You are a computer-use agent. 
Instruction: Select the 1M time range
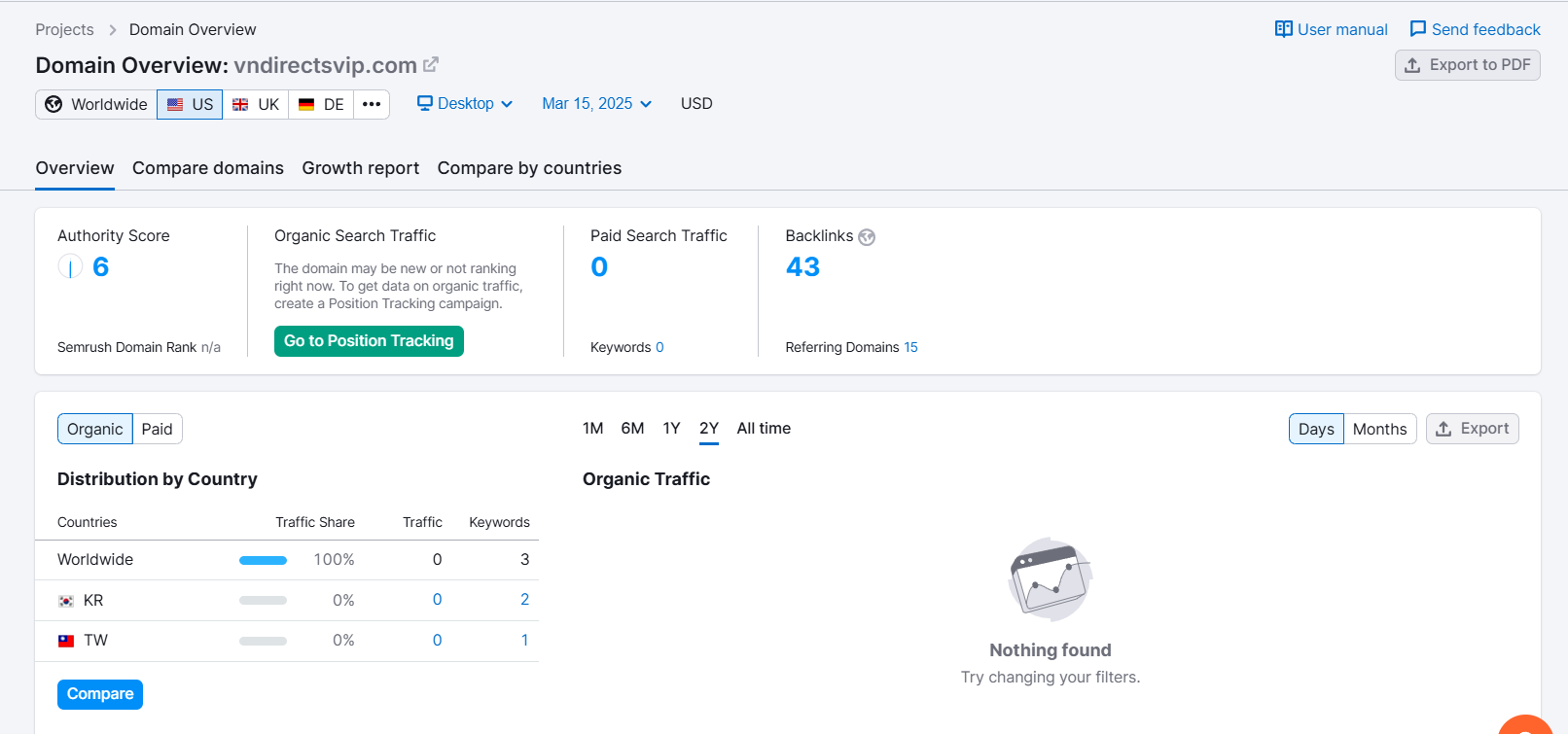pos(593,429)
